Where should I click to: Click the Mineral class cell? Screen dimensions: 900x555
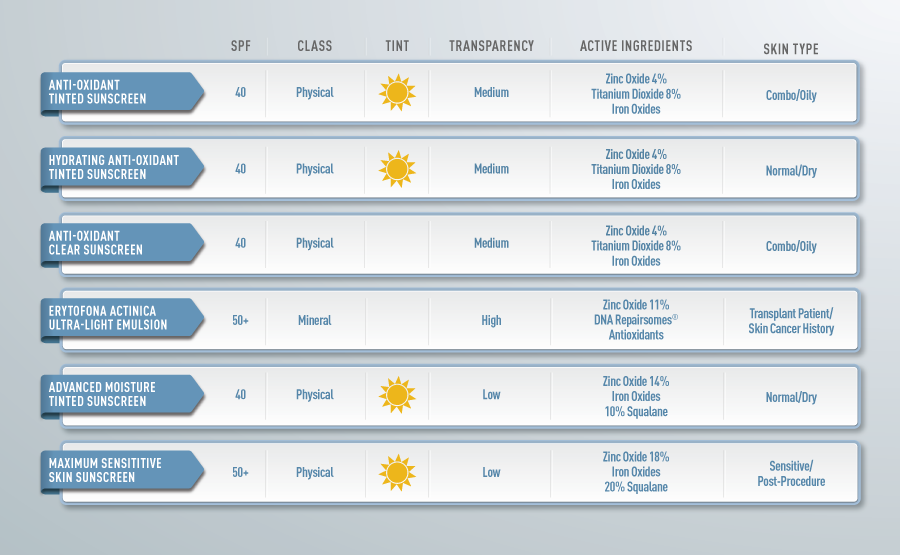[315, 320]
